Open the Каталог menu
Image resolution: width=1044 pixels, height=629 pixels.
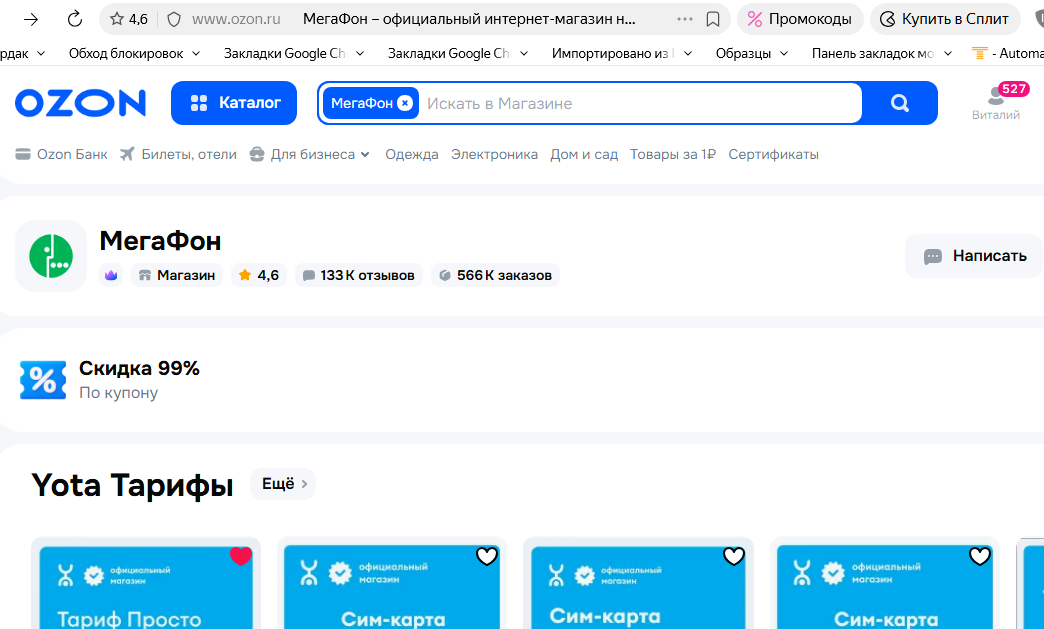[234, 103]
